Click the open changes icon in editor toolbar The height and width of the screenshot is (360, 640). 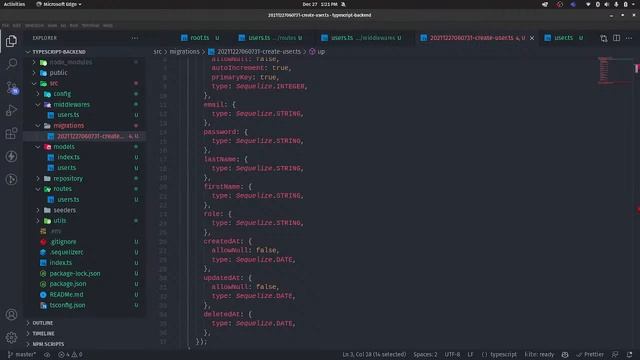pyautogui.click(x=604, y=38)
